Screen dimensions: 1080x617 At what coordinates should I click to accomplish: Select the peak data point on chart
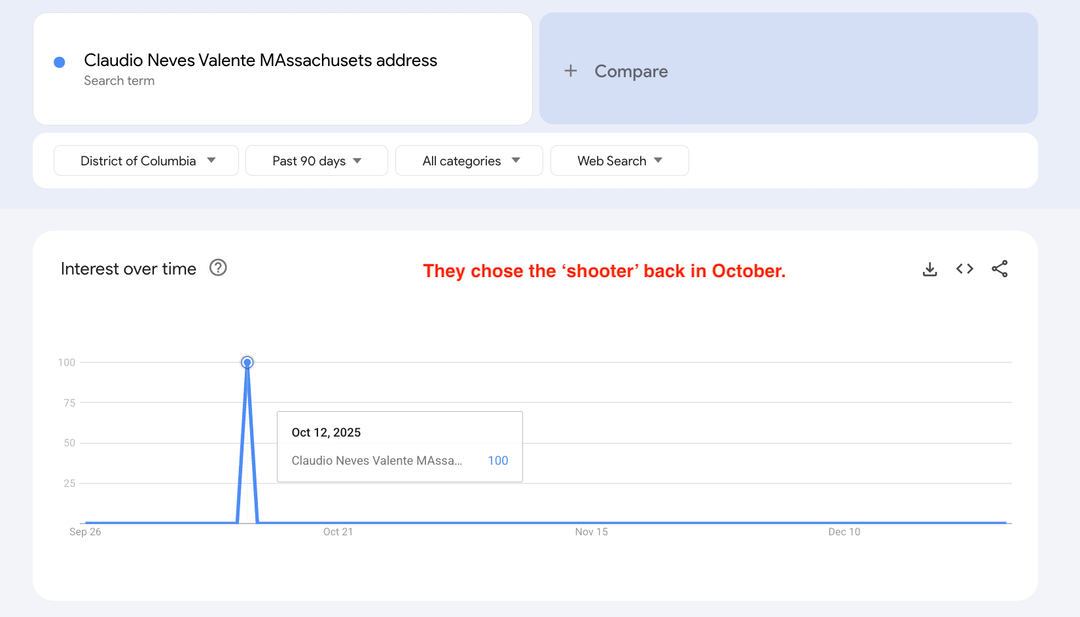point(247,362)
